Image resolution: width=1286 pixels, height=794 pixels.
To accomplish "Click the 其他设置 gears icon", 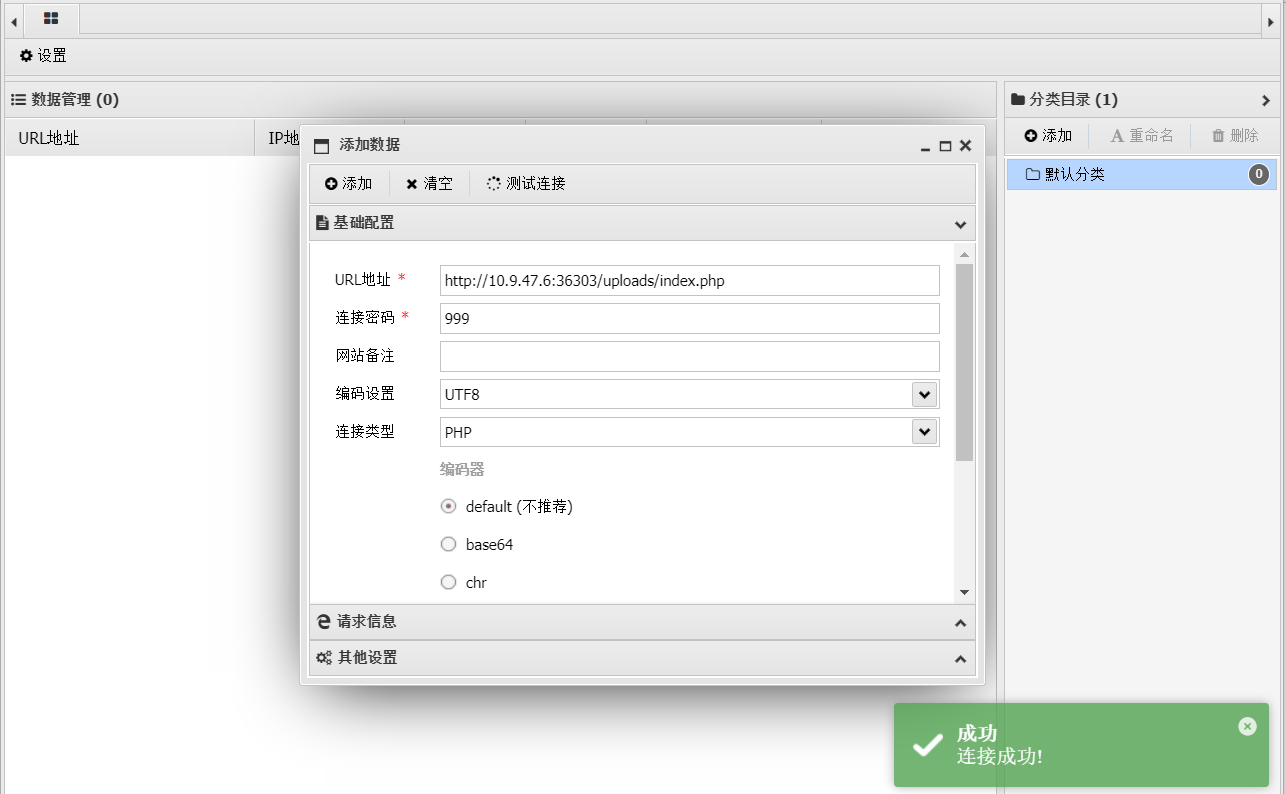I will pos(324,658).
